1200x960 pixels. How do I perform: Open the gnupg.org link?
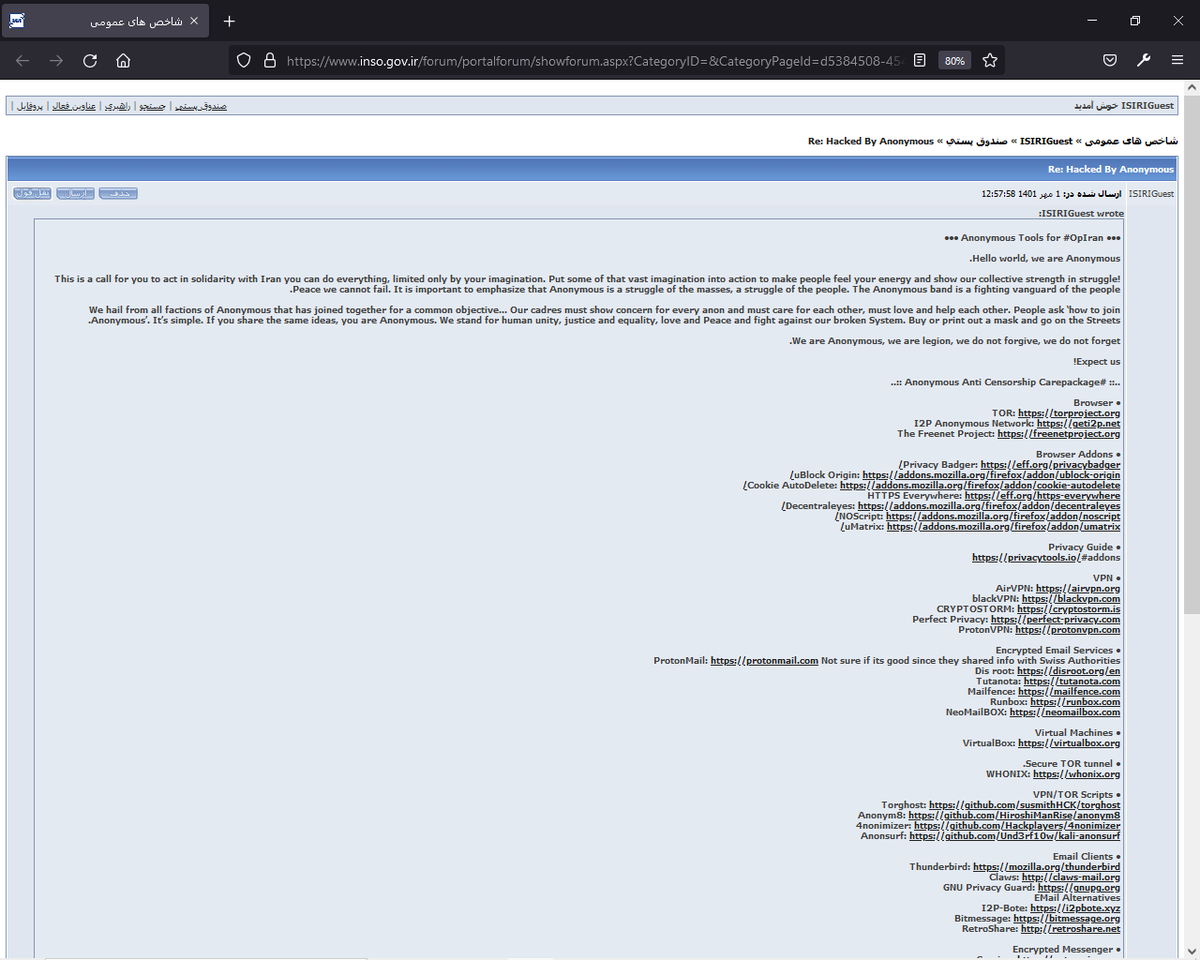point(1079,888)
